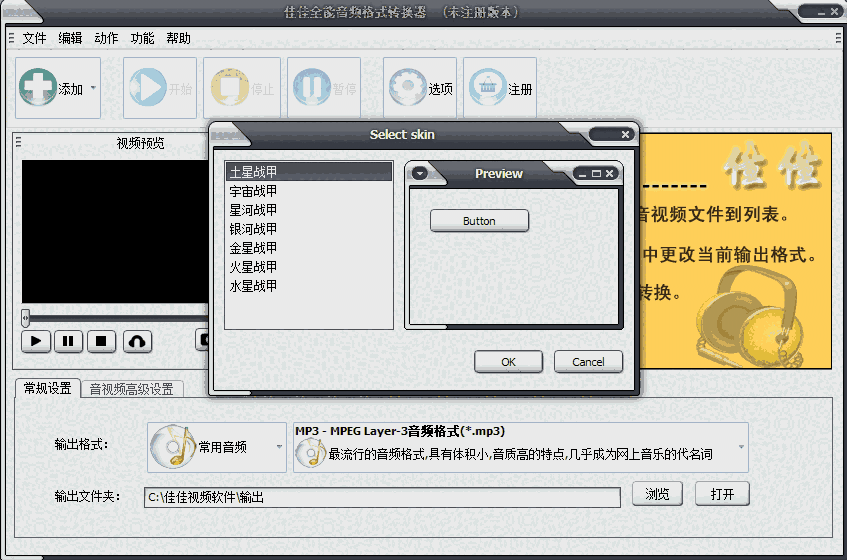
Task: Select the 火星战甲 skin
Action: pyautogui.click(x=309, y=266)
